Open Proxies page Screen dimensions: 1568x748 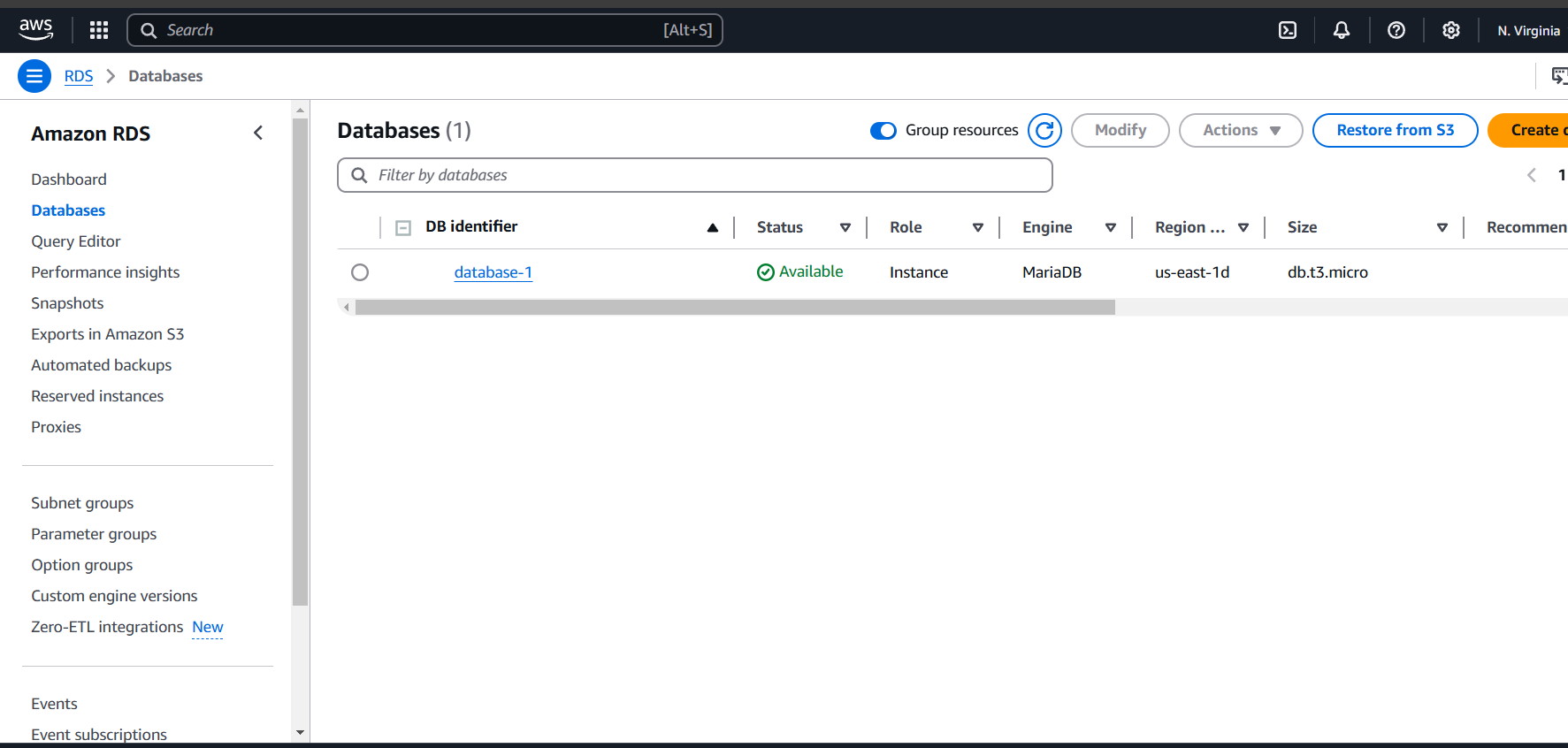[56, 427]
